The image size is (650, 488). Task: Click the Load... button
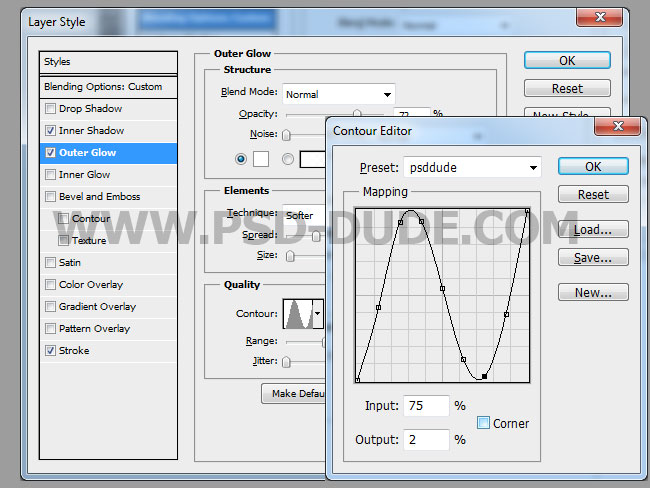593,229
